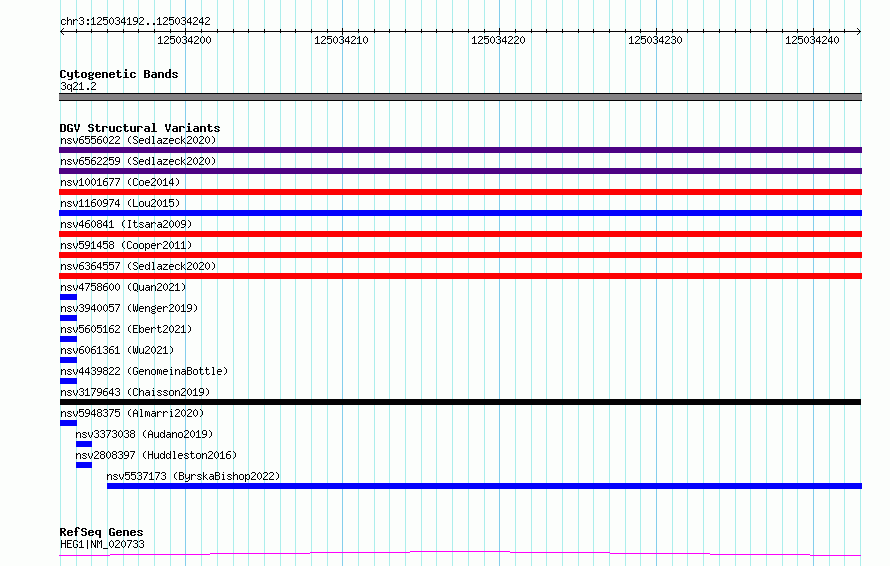Select the short blue bar under nsv3373038
Image resolution: width=890 pixels, height=566 pixels.
point(84,444)
